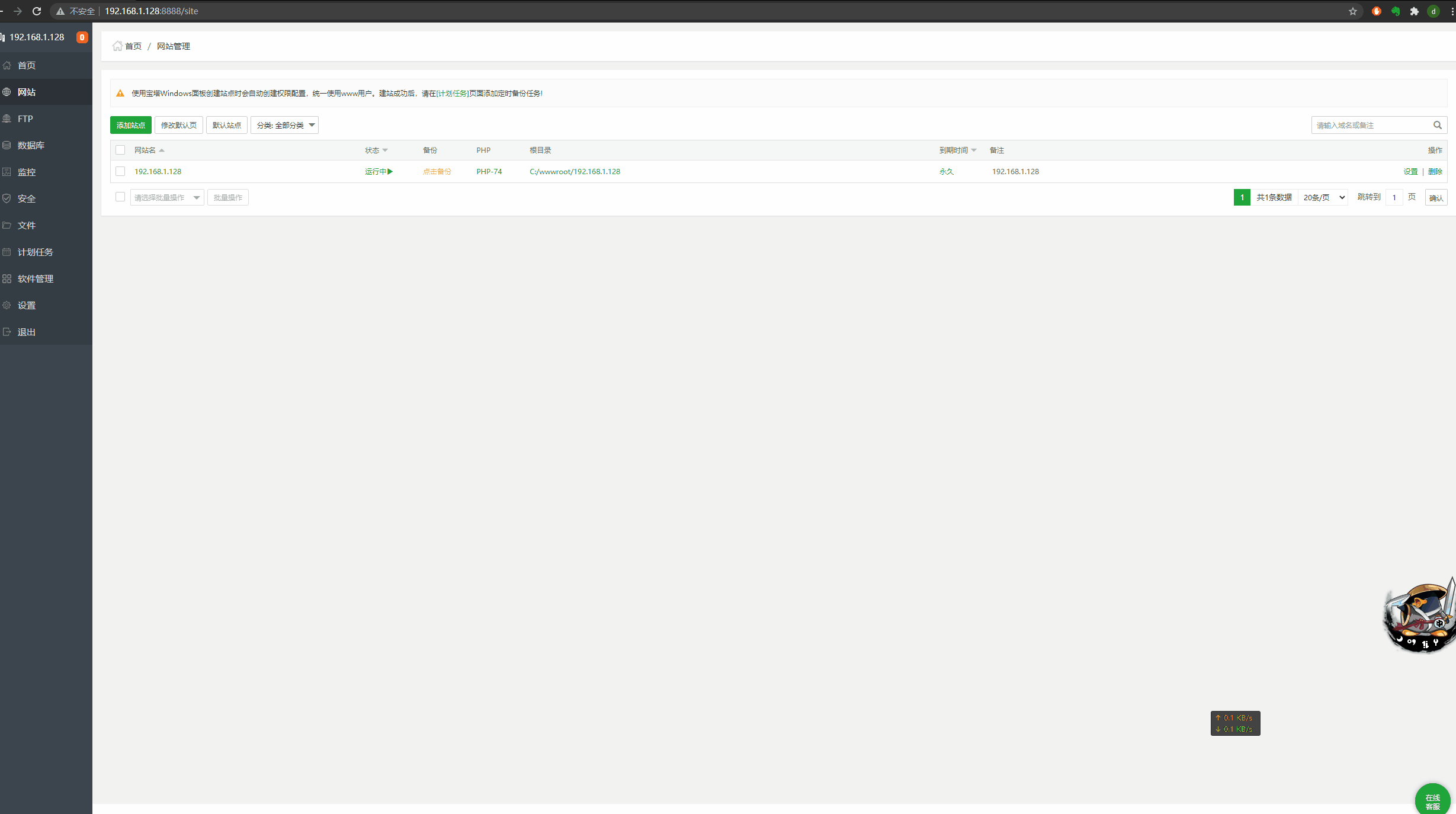Open 软件管理 software management
The image size is (1456, 814).
tap(46, 278)
